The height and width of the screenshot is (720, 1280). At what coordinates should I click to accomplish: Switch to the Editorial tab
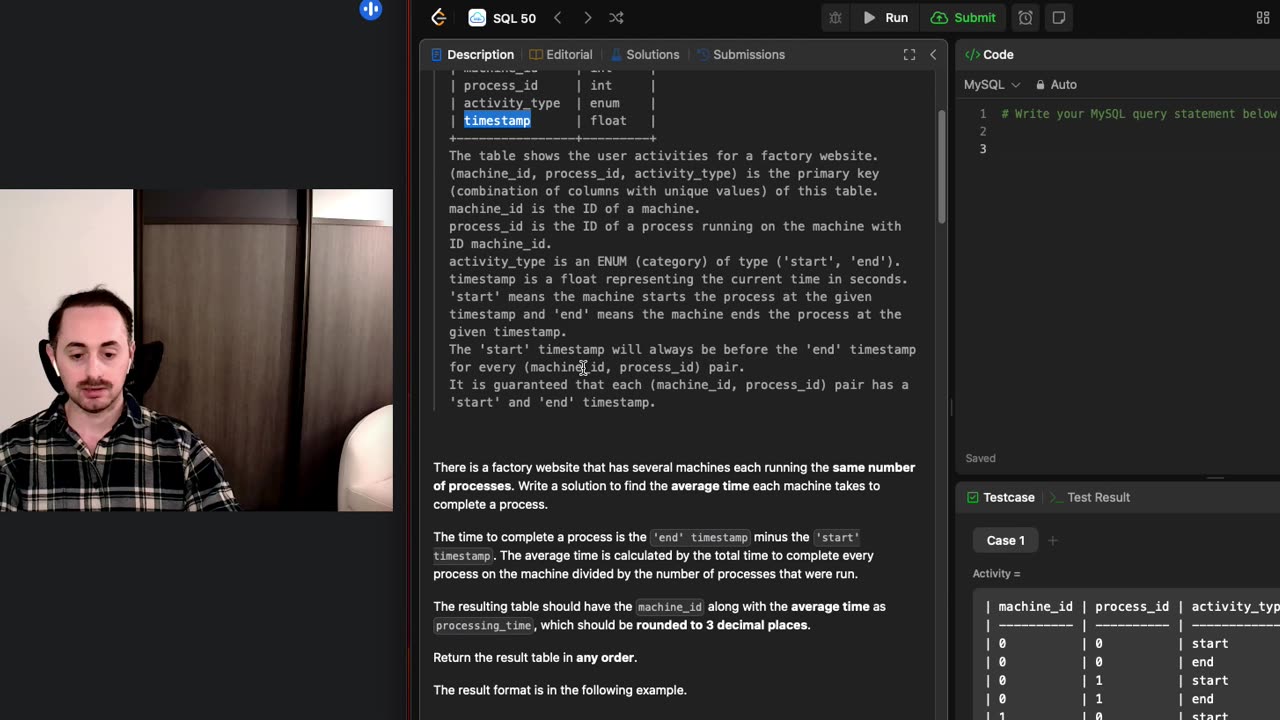pos(561,55)
